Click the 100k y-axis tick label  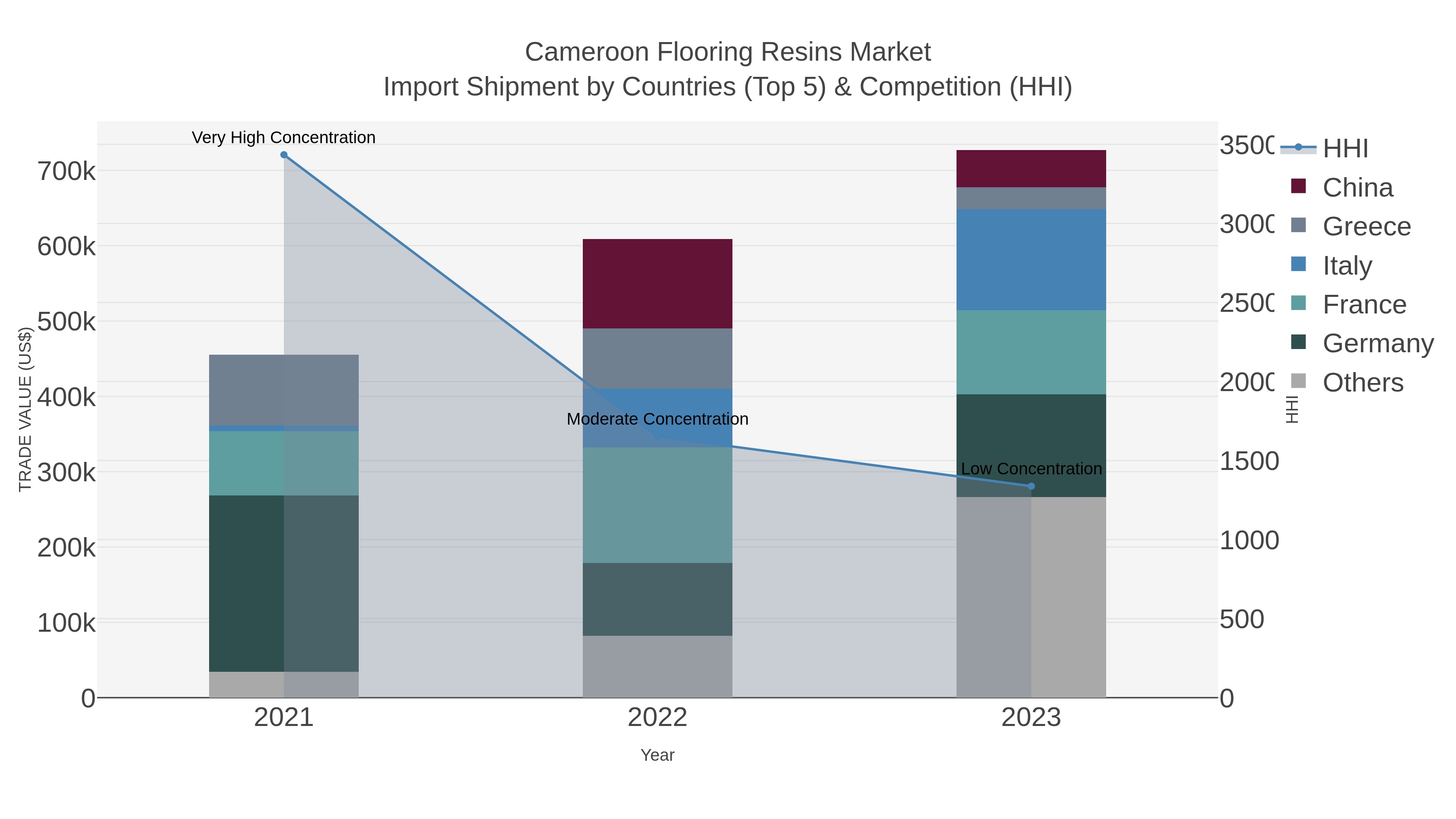tap(67, 623)
